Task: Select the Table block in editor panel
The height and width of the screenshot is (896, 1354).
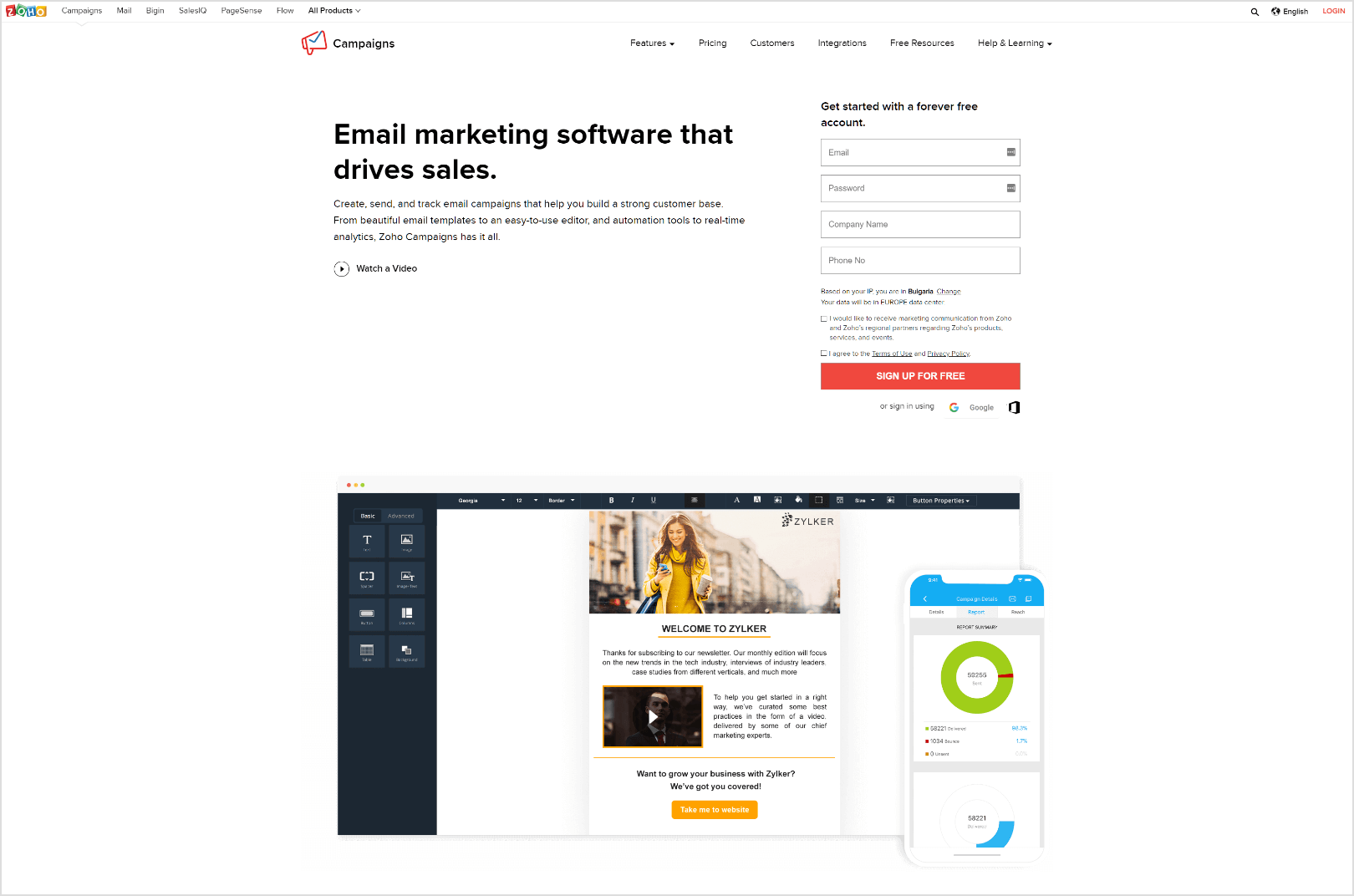Action: [x=367, y=652]
